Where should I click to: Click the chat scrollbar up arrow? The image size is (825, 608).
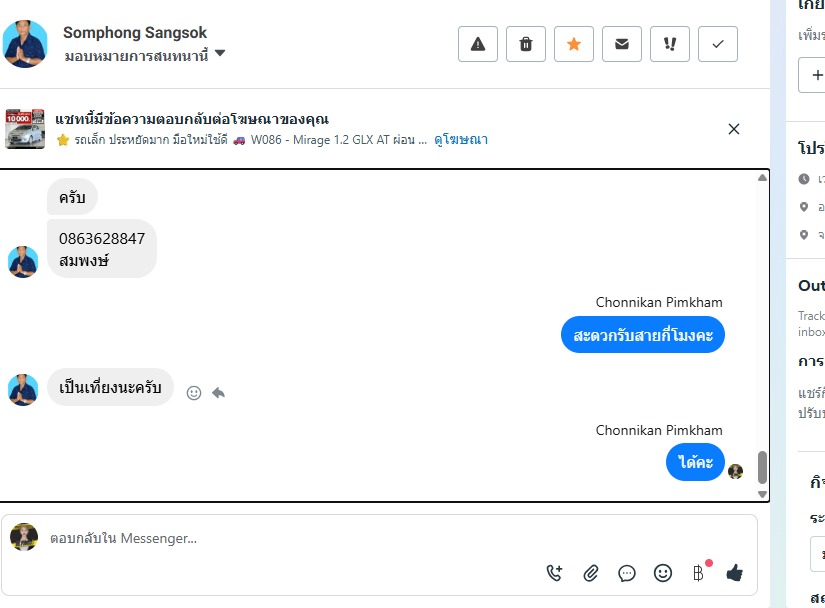[762, 178]
